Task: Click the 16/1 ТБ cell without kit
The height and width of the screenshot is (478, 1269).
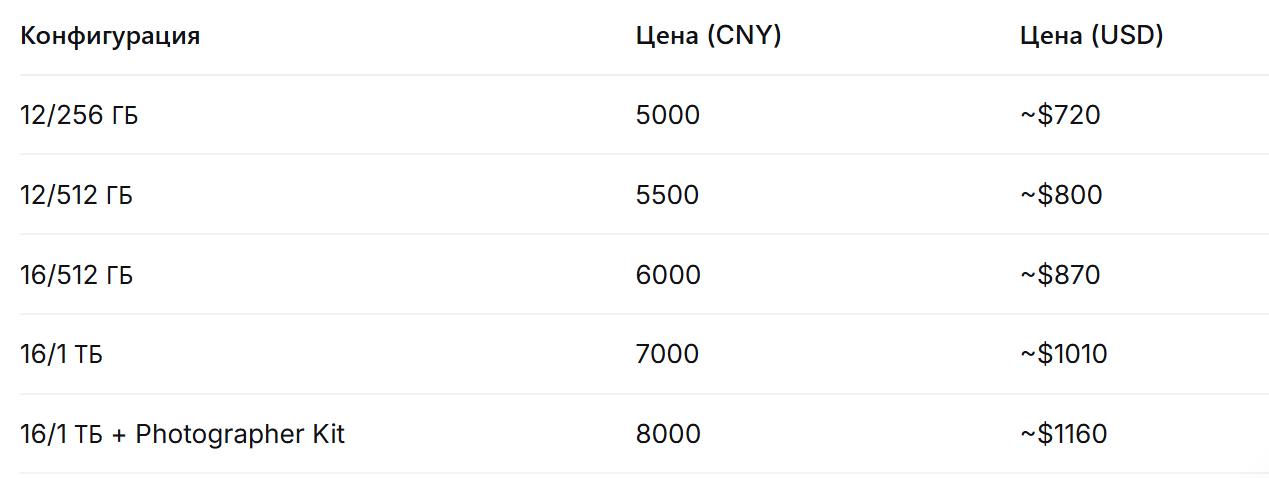Action: pos(61,355)
